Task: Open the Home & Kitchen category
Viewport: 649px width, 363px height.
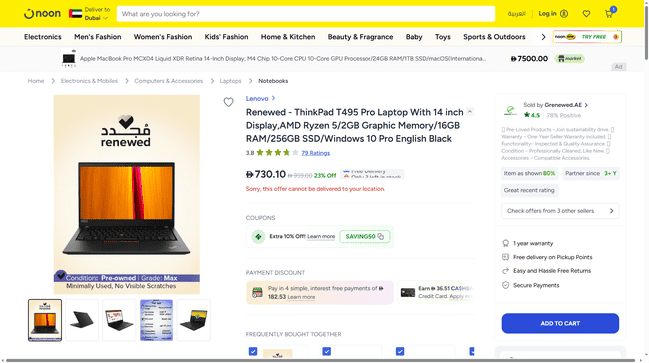Action: coord(288,37)
